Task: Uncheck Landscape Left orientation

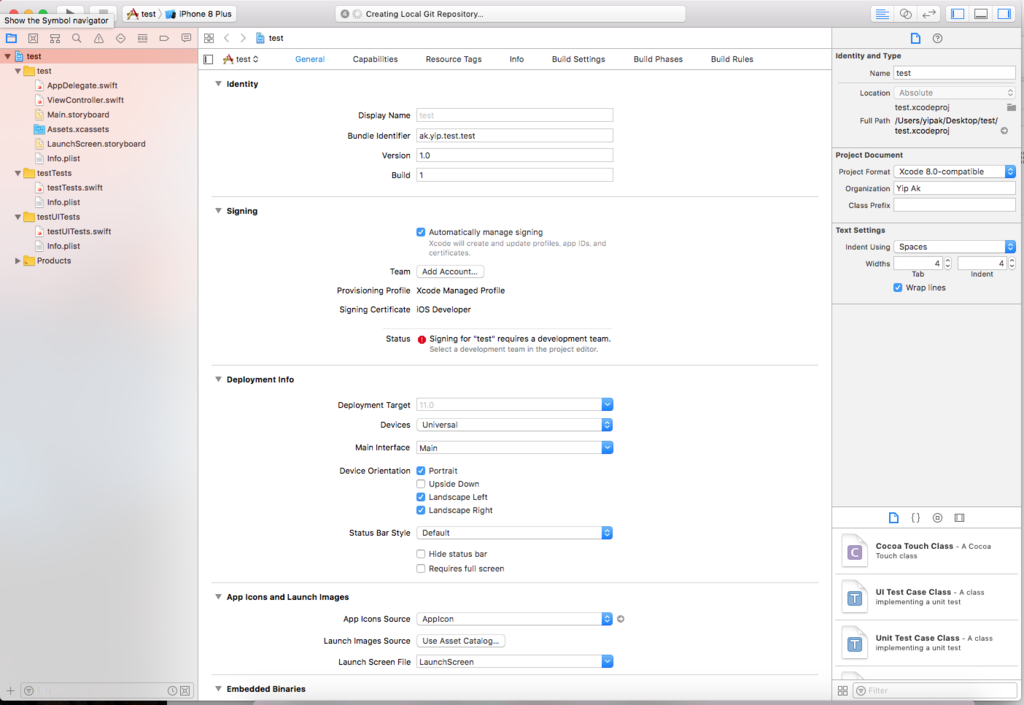Action: [421, 497]
